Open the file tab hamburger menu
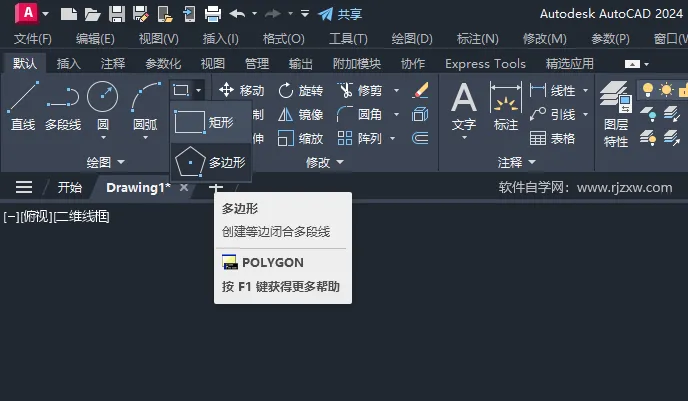Image resolution: width=688 pixels, height=401 pixels. tap(24, 187)
